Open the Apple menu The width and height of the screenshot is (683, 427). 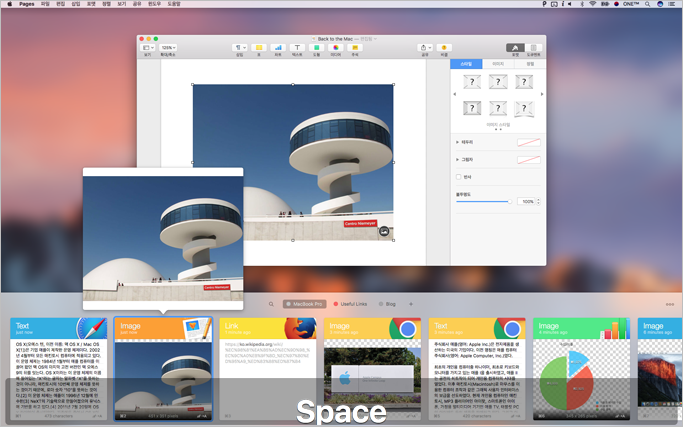point(9,4)
